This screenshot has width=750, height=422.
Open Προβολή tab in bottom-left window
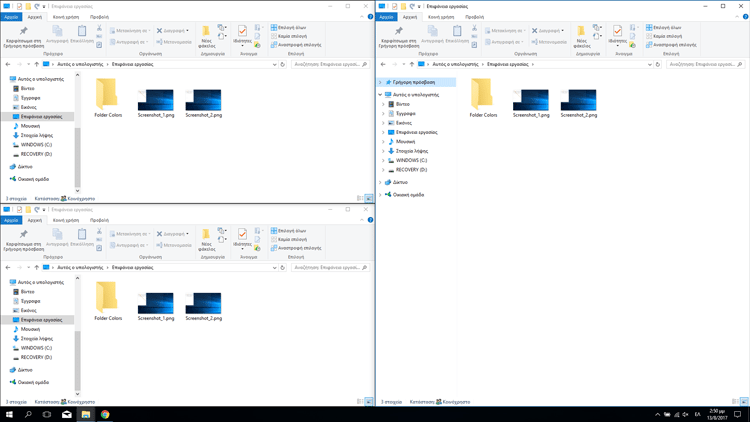click(x=99, y=220)
